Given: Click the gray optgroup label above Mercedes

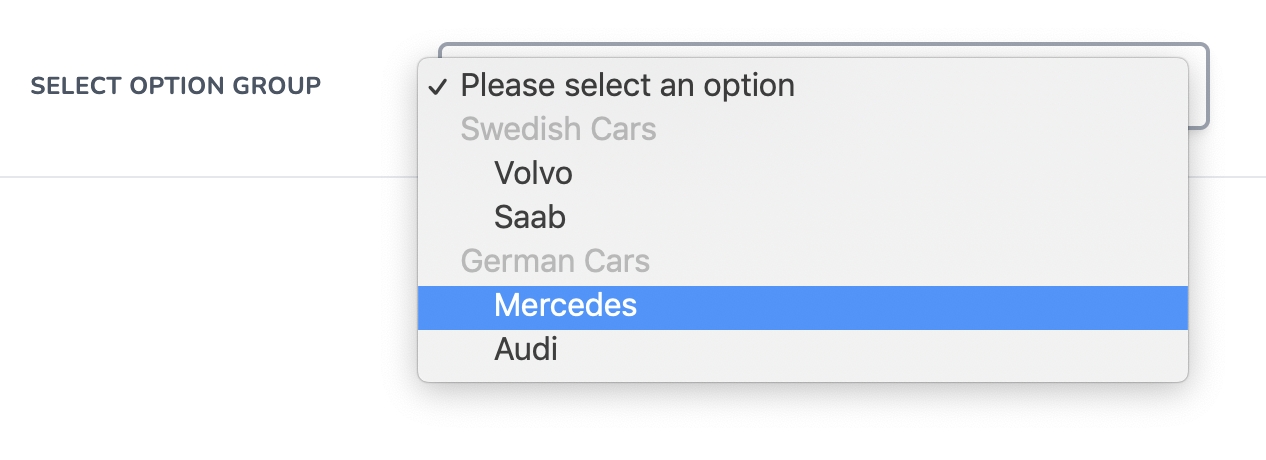Looking at the screenshot, I should [555, 261].
